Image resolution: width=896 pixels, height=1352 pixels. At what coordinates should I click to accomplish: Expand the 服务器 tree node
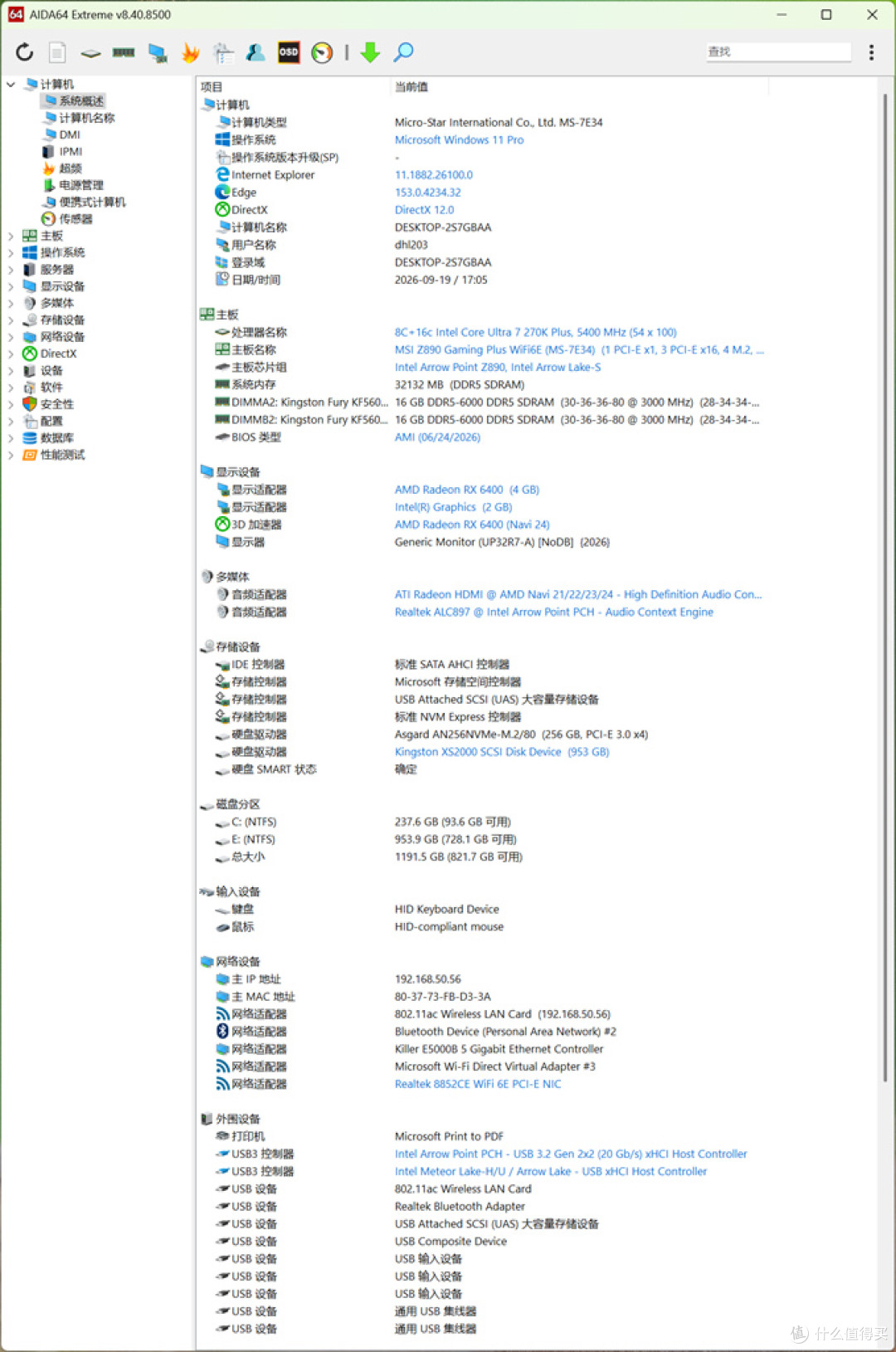click(11, 270)
